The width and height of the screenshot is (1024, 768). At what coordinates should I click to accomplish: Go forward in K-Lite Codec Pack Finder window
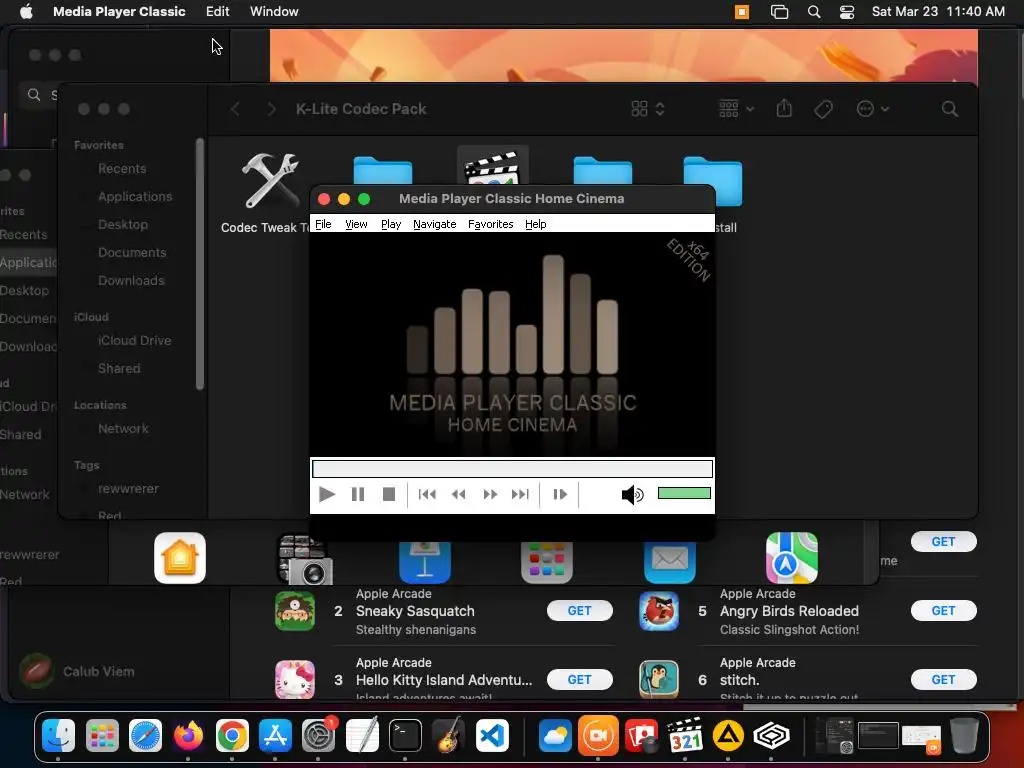click(271, 109)
